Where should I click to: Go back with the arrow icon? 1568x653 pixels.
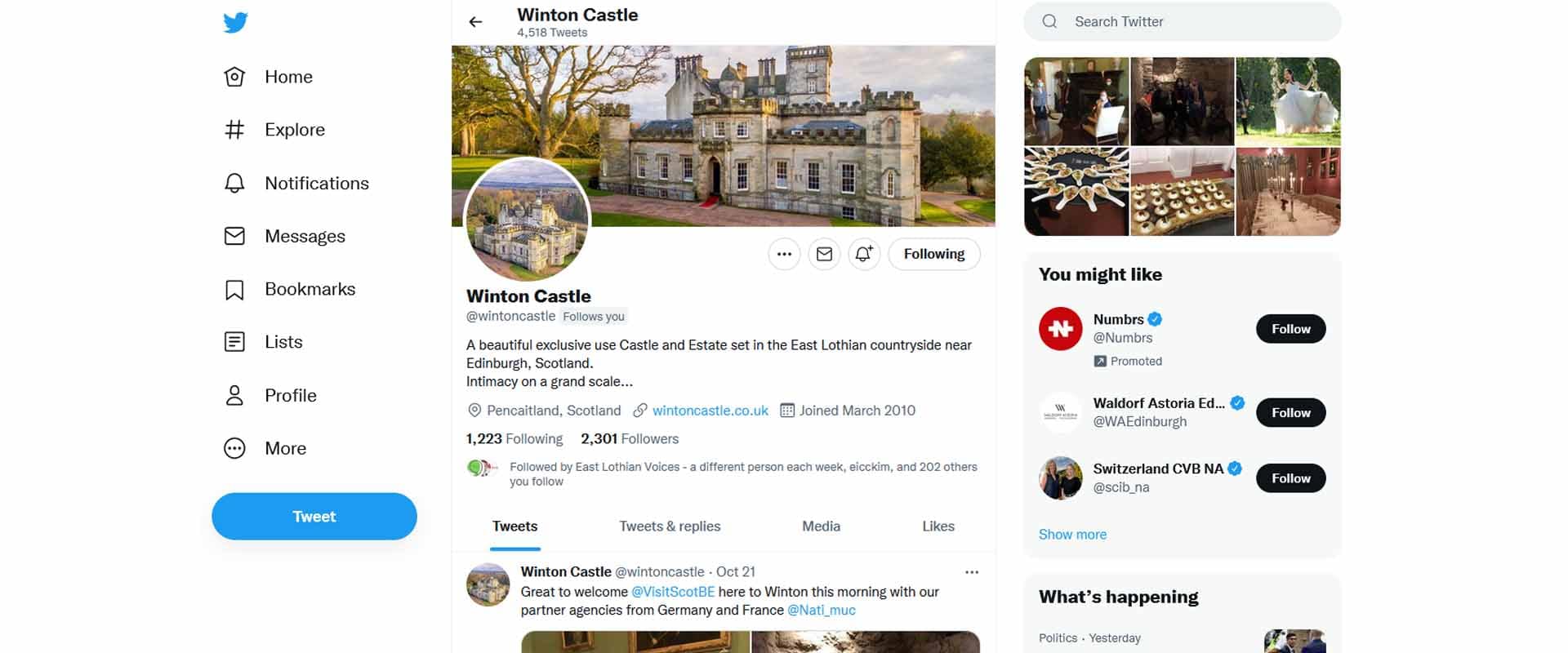(x=475, y=22)
